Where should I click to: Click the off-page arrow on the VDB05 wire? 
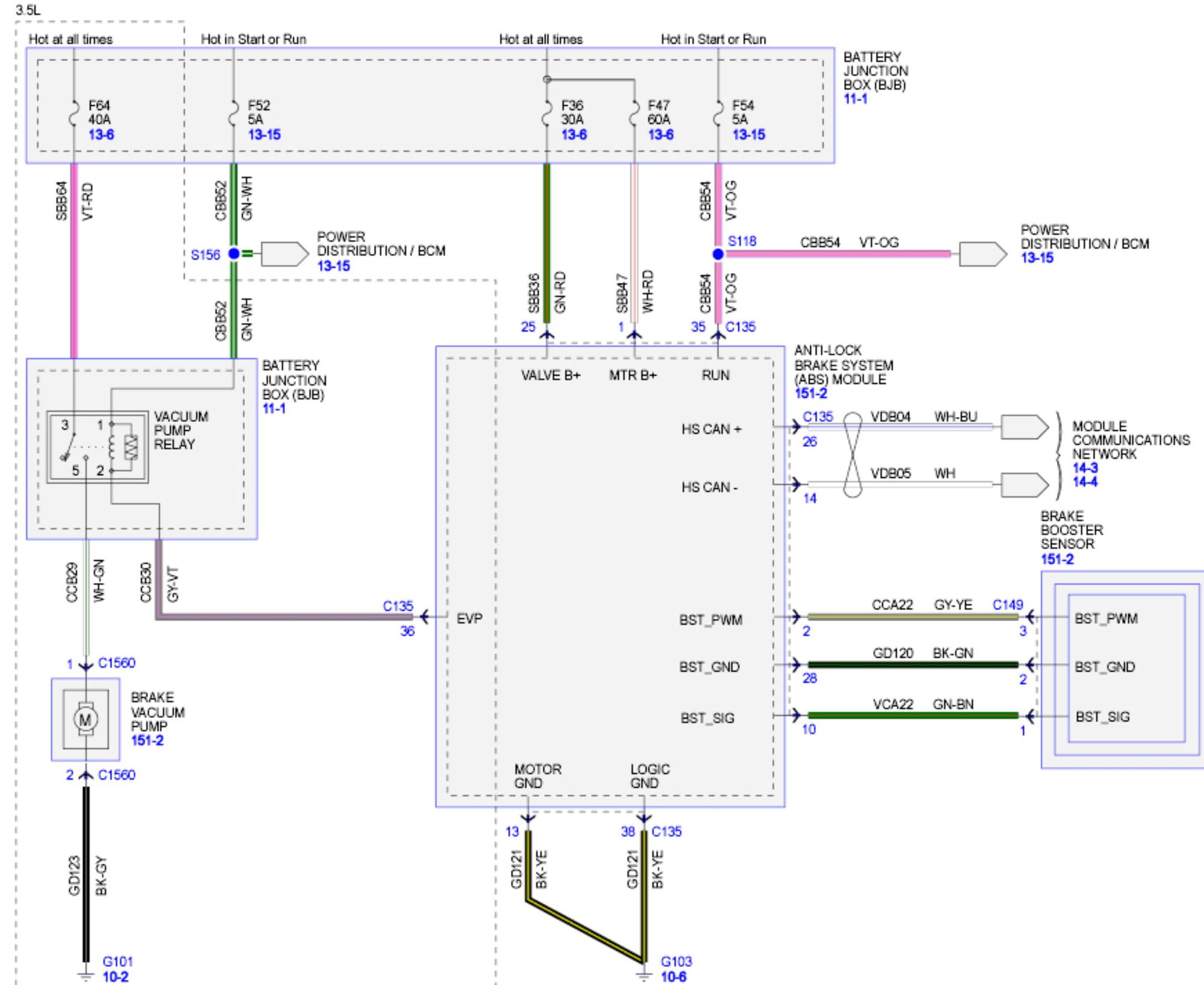pyautogui.click(x=1025, y=485)
